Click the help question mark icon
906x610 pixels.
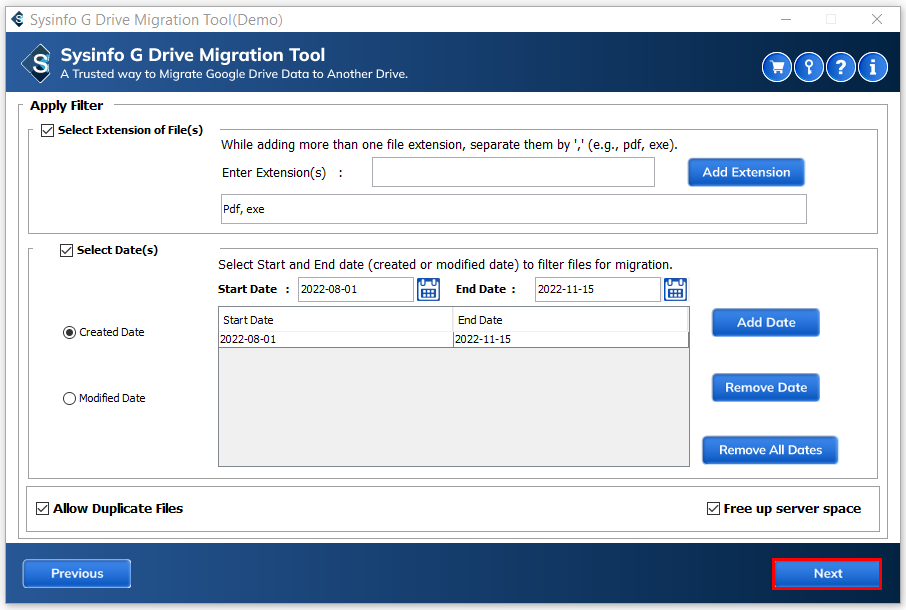841,67
